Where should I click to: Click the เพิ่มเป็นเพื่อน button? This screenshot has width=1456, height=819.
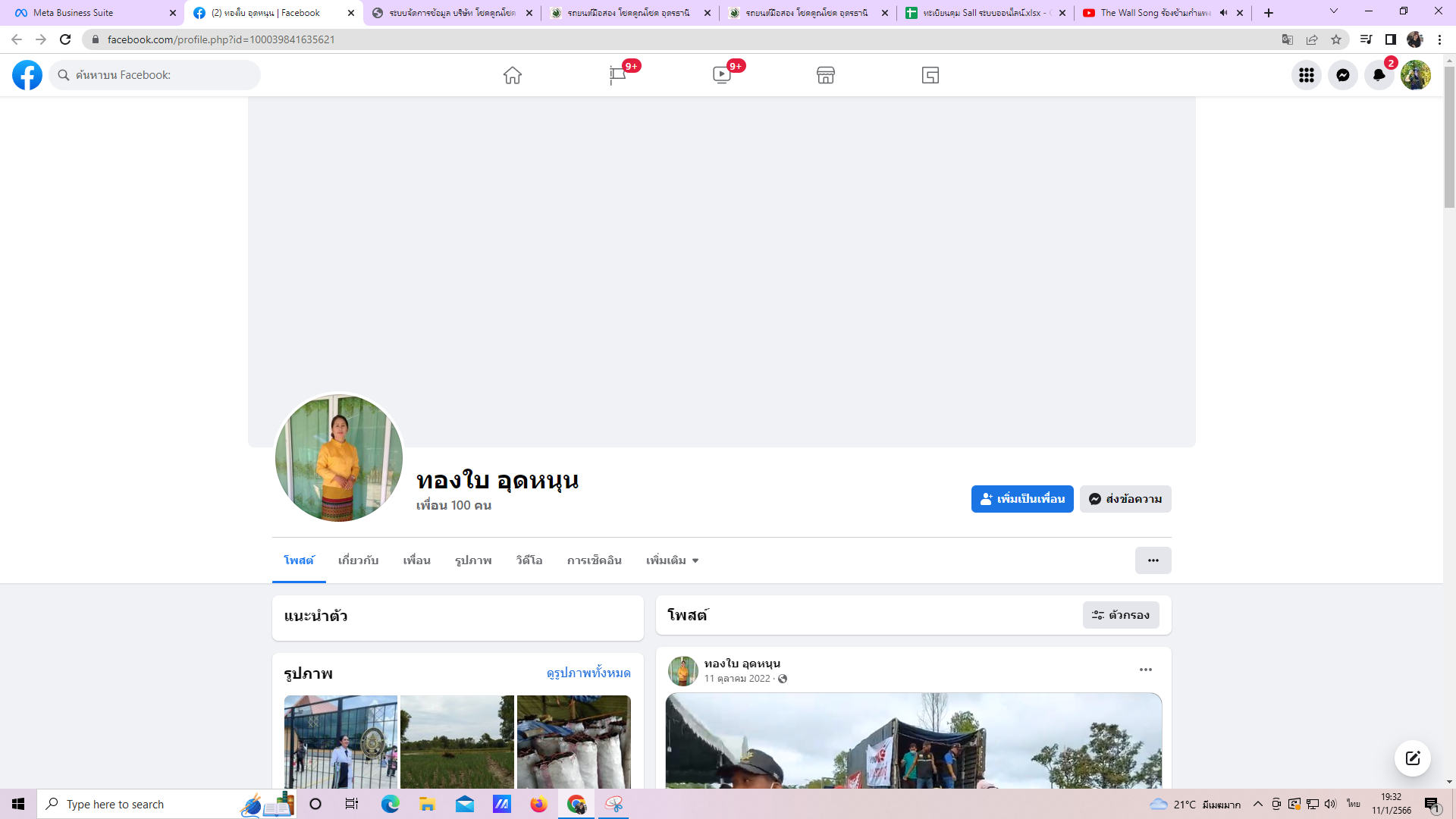[x=1021, y=499]
